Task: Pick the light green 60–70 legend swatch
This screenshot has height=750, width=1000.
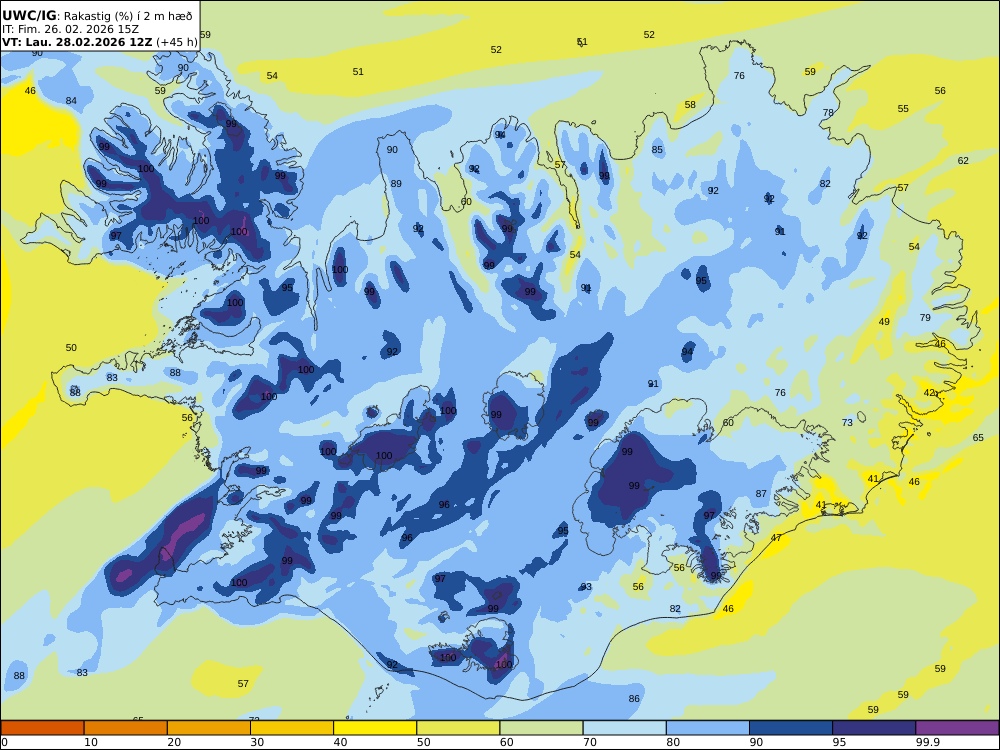Action: [x=541, y=728]
